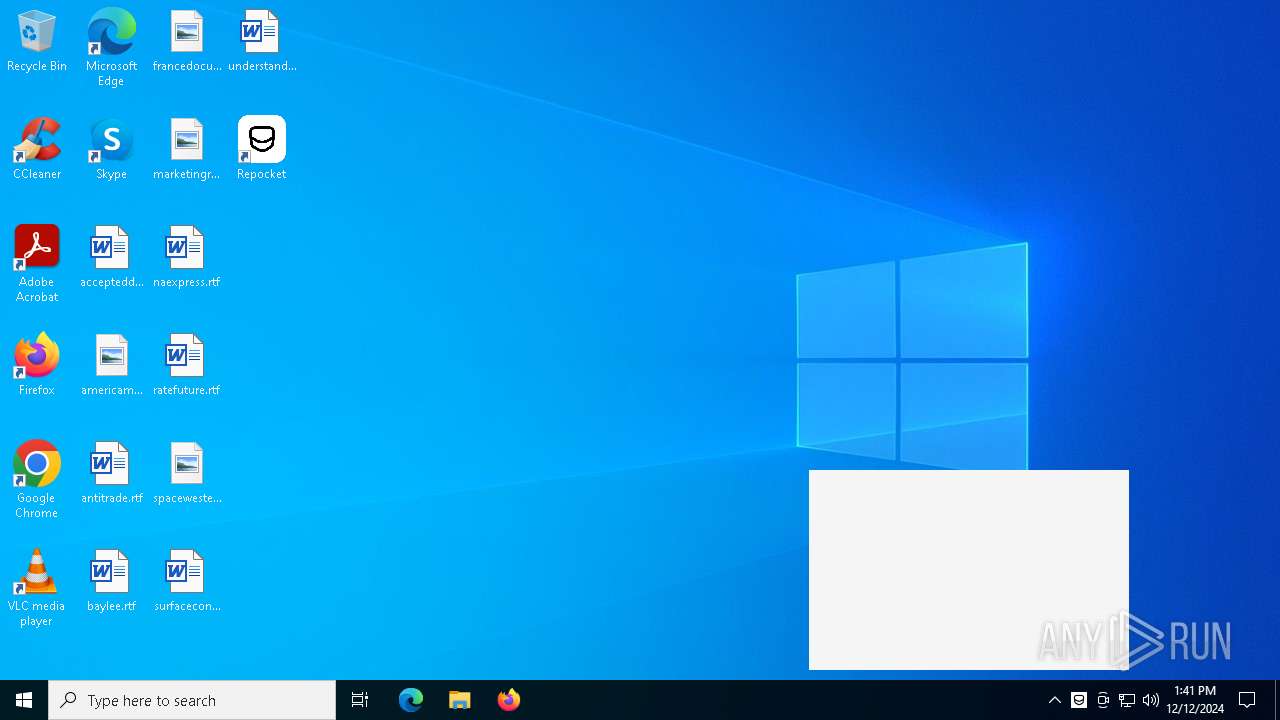The width and height of the screenshot is (1280, 720).
Task: Launch Adobe Acrobat shortcut
Action: tap(37, 264)
